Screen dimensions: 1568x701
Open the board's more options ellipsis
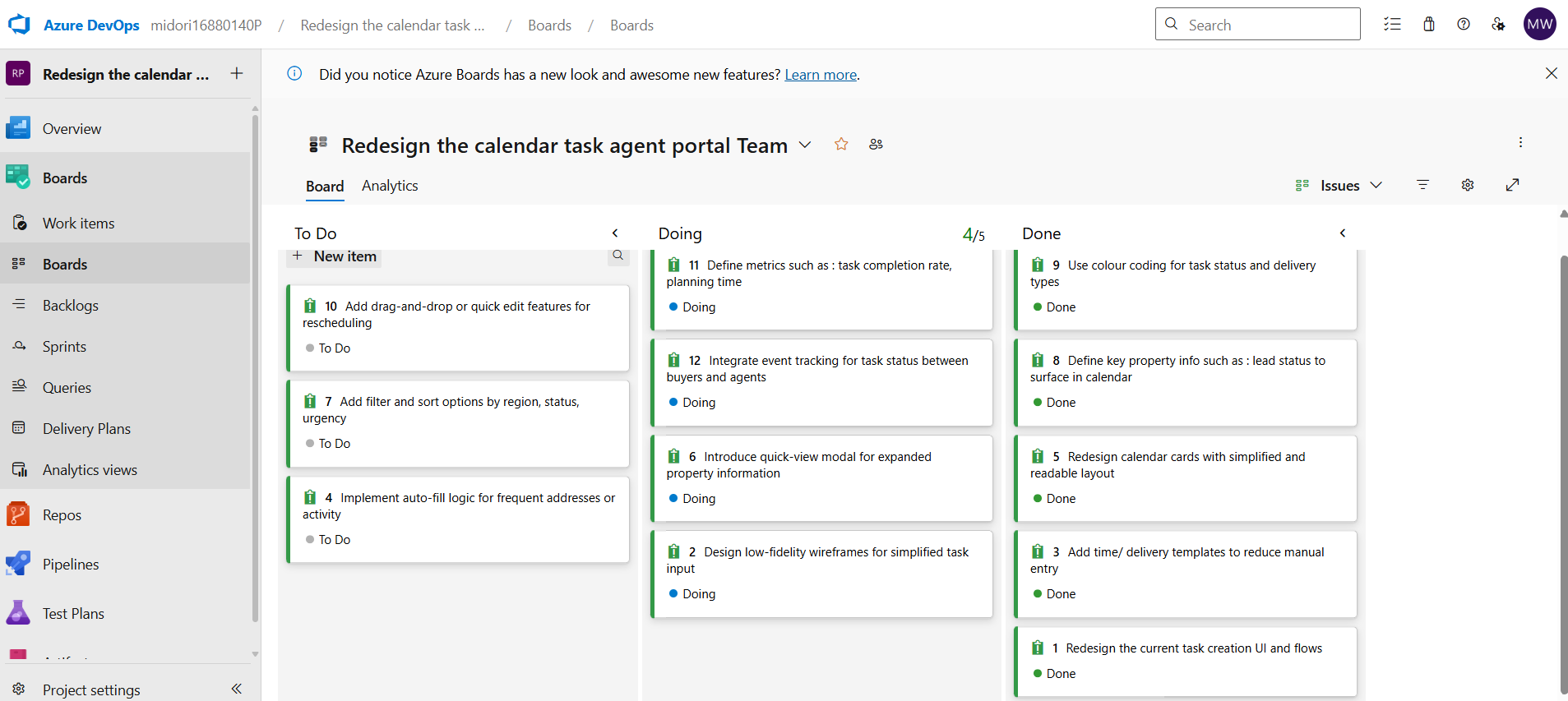click(x=1520, y=142)
